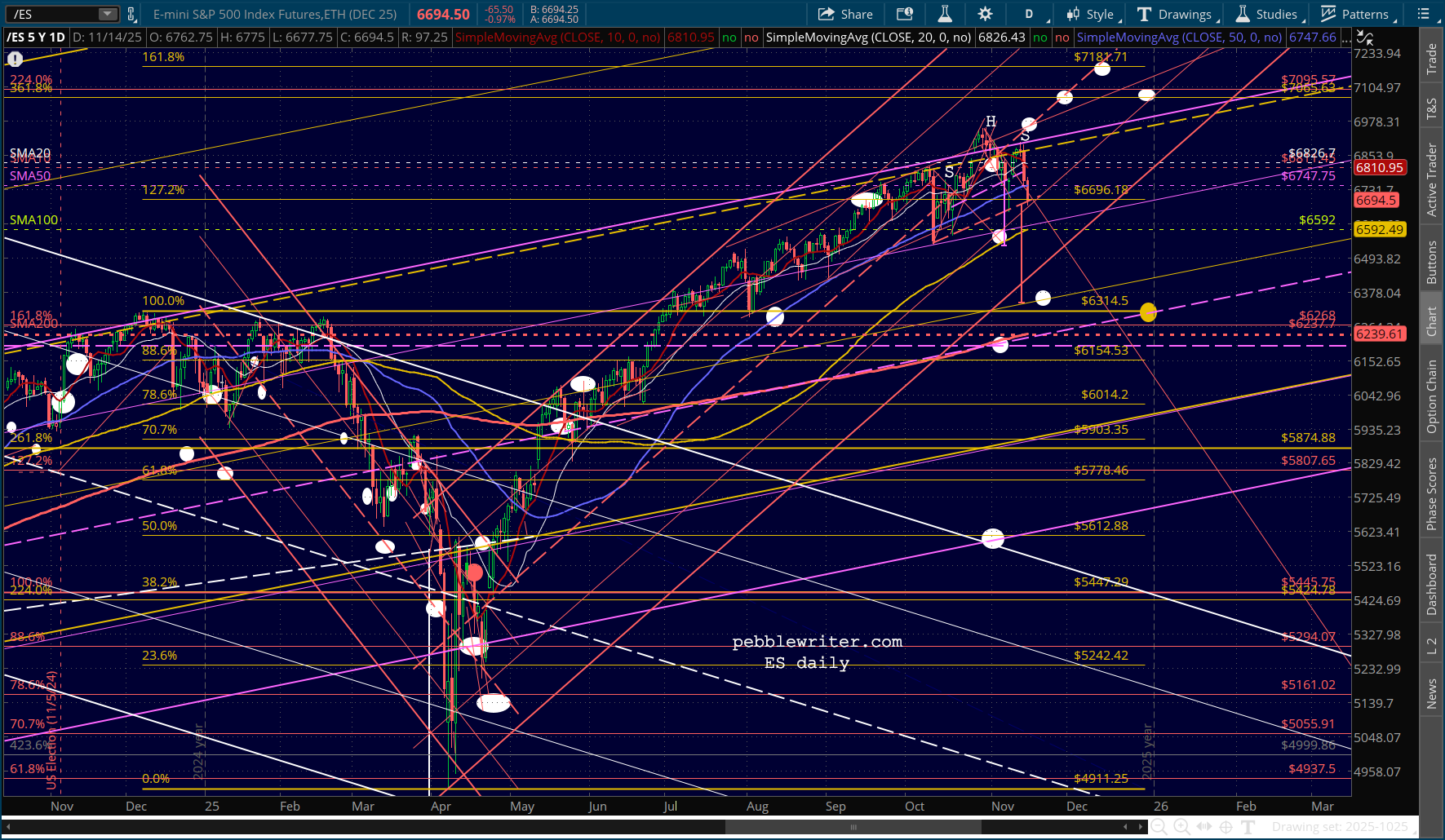Click the flask Edit Studies icon
Screen dimensions: 1445x840
point(944,14)
